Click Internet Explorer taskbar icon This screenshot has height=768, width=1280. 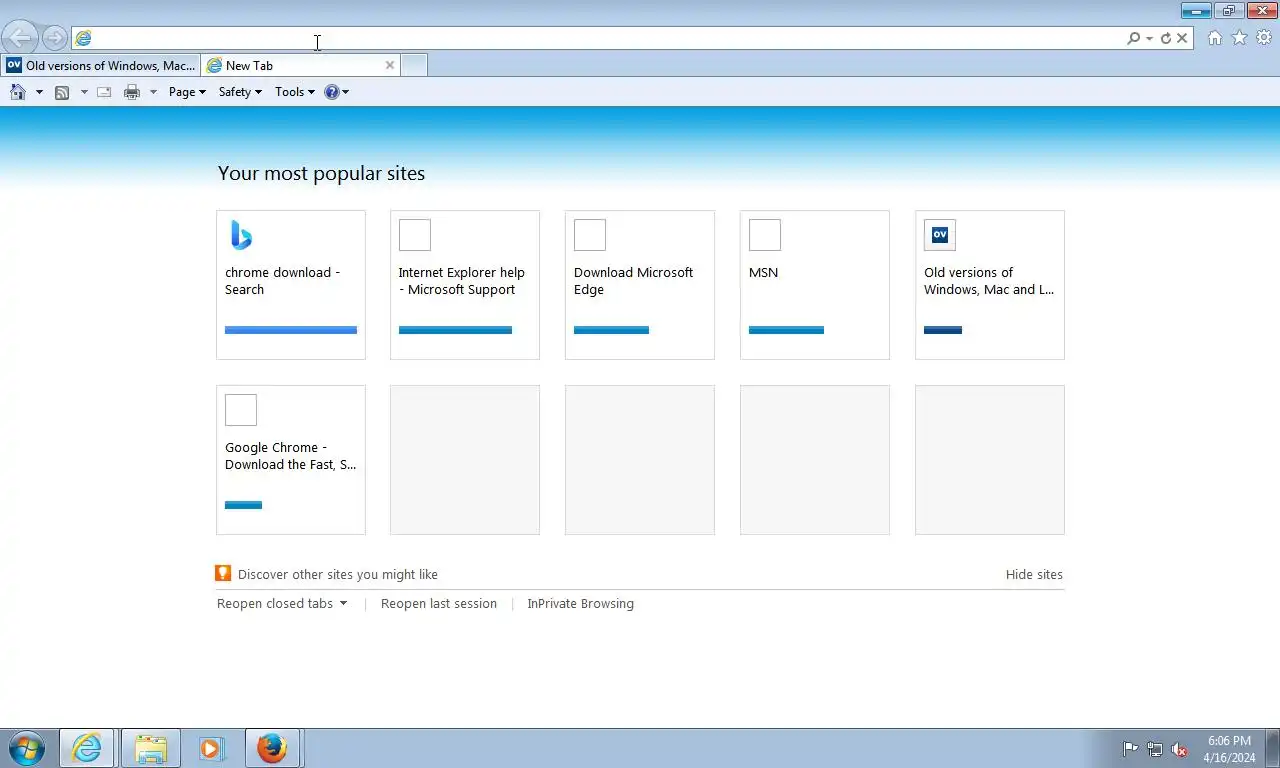[87, 748]
